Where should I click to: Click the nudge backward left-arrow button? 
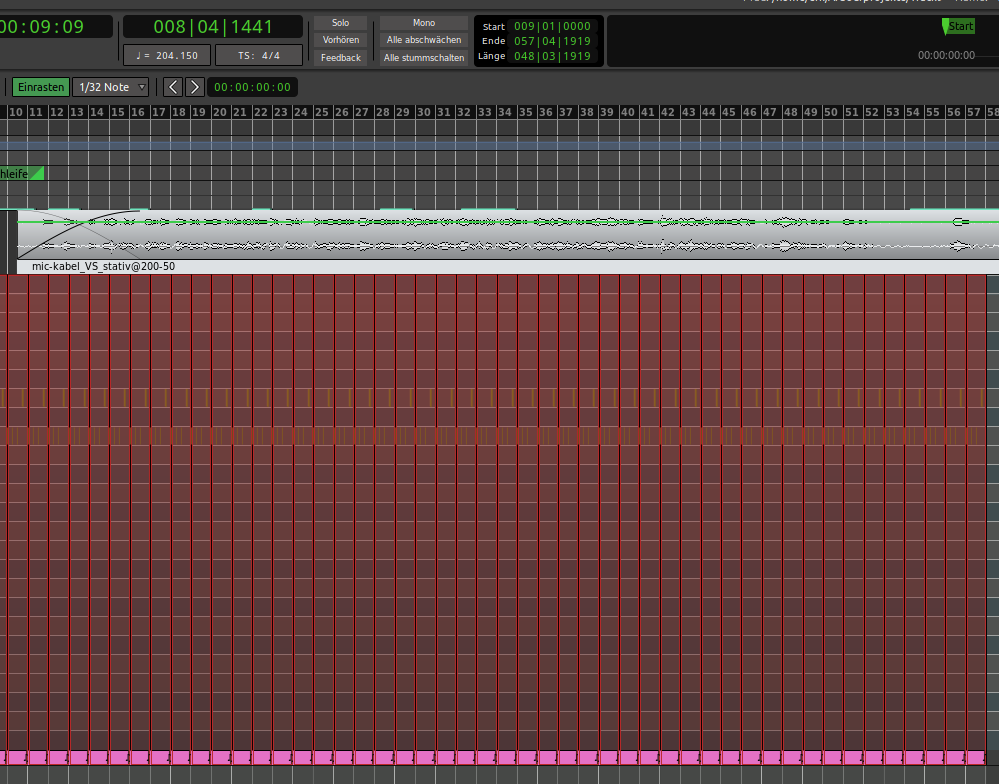coord(173,87)
